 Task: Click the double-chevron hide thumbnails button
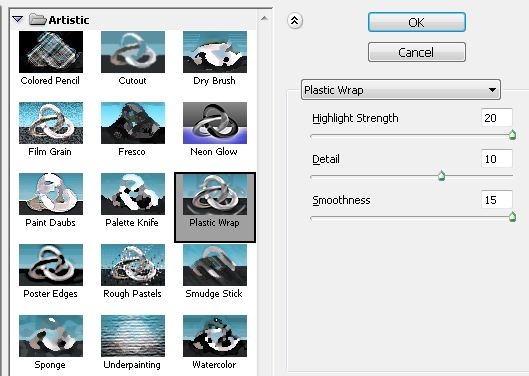(295, 21)
